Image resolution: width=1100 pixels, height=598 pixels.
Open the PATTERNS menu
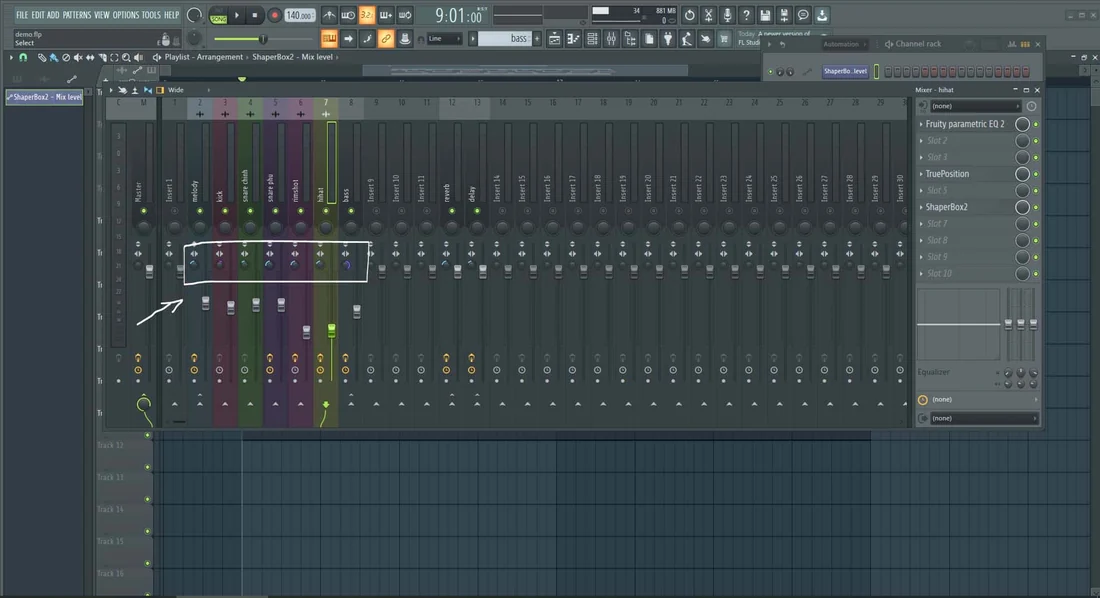(76, 15)
